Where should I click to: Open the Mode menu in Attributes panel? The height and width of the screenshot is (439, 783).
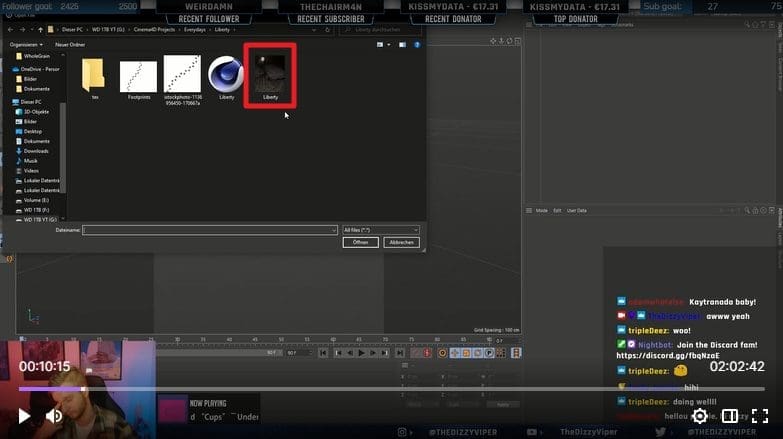[x=542, y=211]
